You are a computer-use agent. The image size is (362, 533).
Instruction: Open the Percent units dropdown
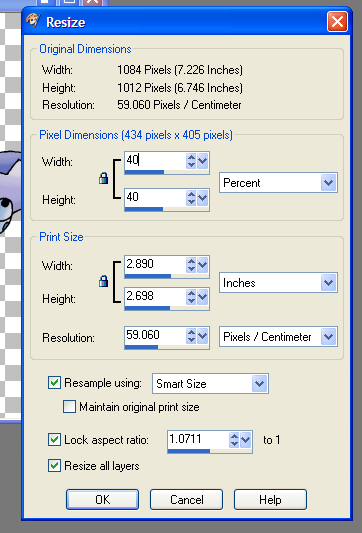[x=328, y=183]
